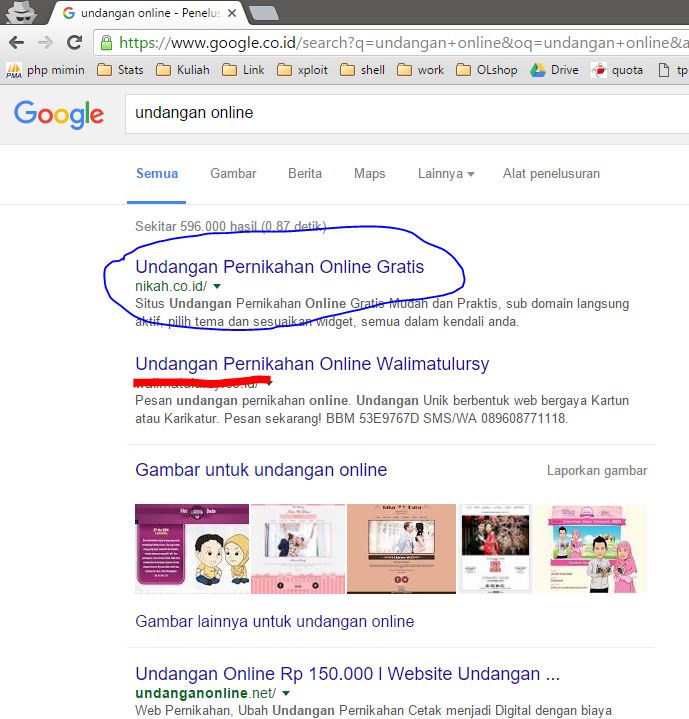Click the Google logo
Viewport: 689px width, 719px height.
(59, 113)
